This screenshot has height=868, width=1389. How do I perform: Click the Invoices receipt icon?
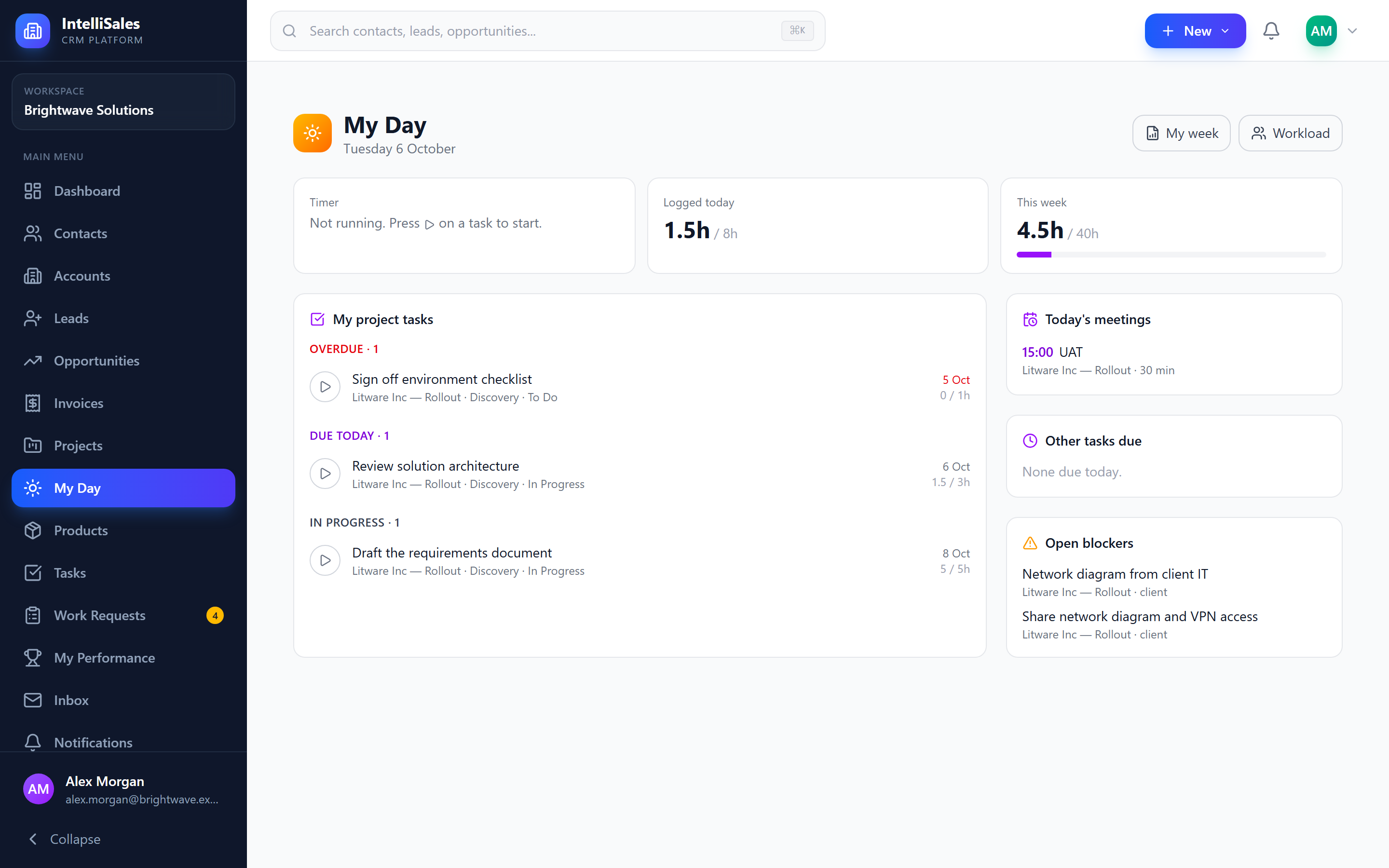click(x=33, y=404)
